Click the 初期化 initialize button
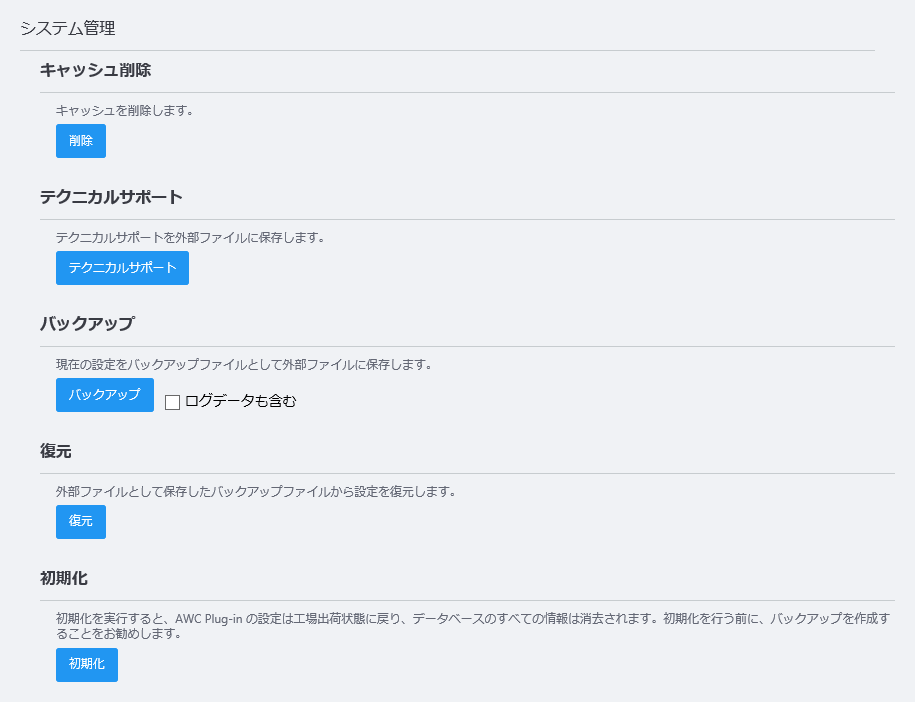This screenshot has height=702, width=915. [x=86, y=665]
